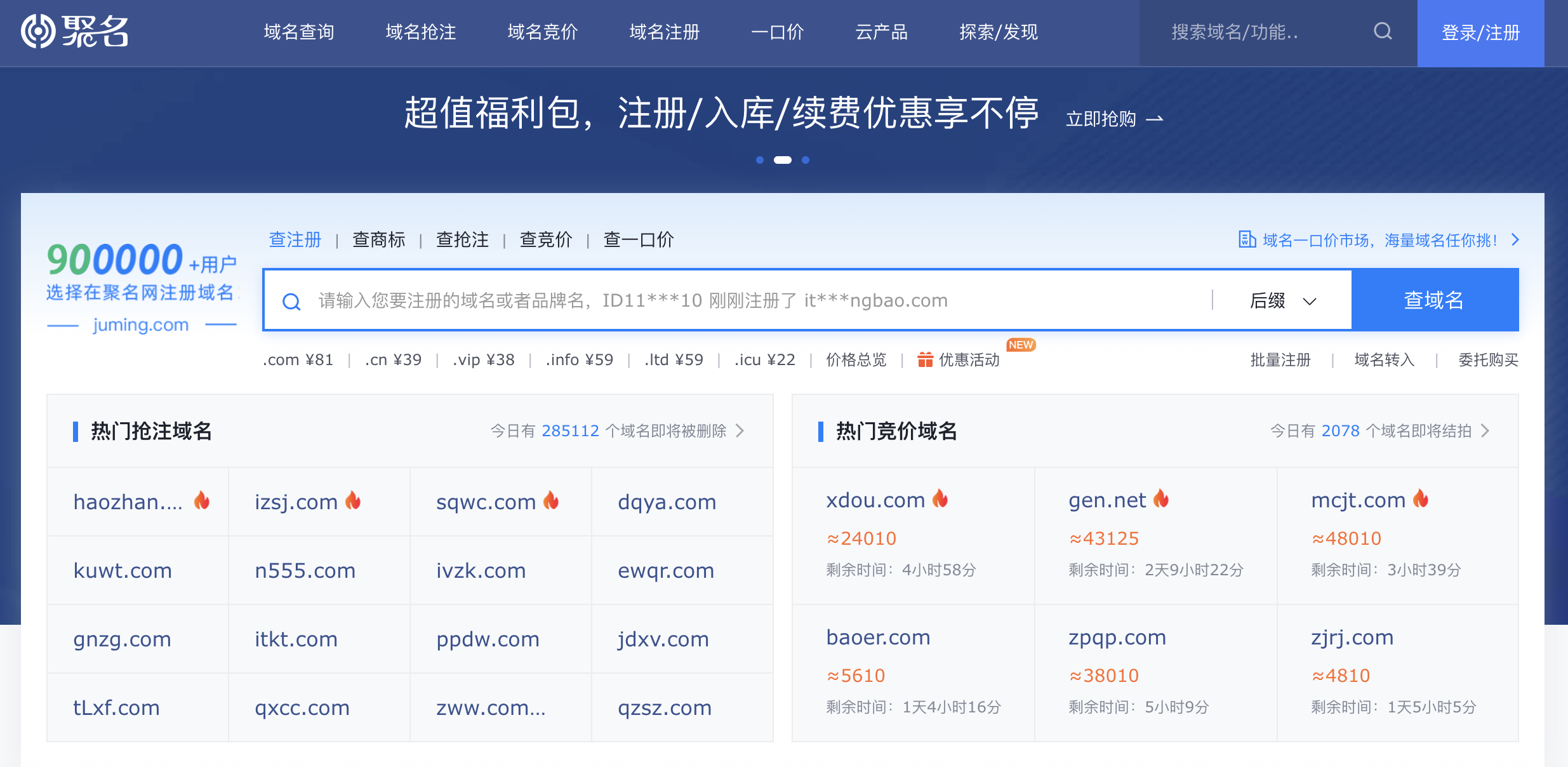Click the flame icon next to mcjt.com
The image size is (1568, 767).
(x=1421, y=499)
